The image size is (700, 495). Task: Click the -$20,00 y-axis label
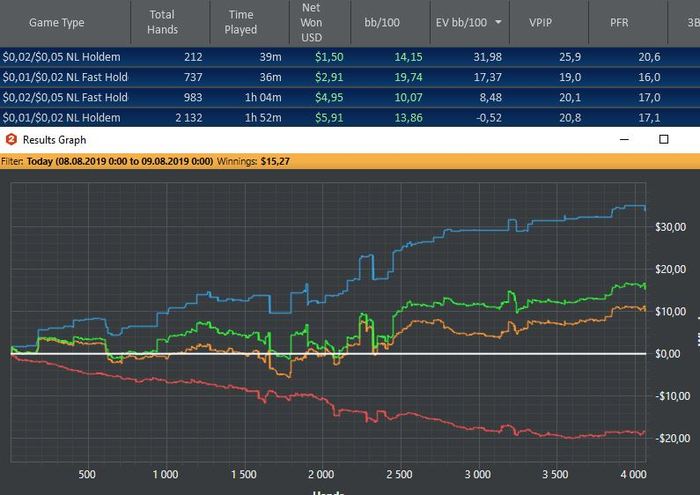(672, 438)
